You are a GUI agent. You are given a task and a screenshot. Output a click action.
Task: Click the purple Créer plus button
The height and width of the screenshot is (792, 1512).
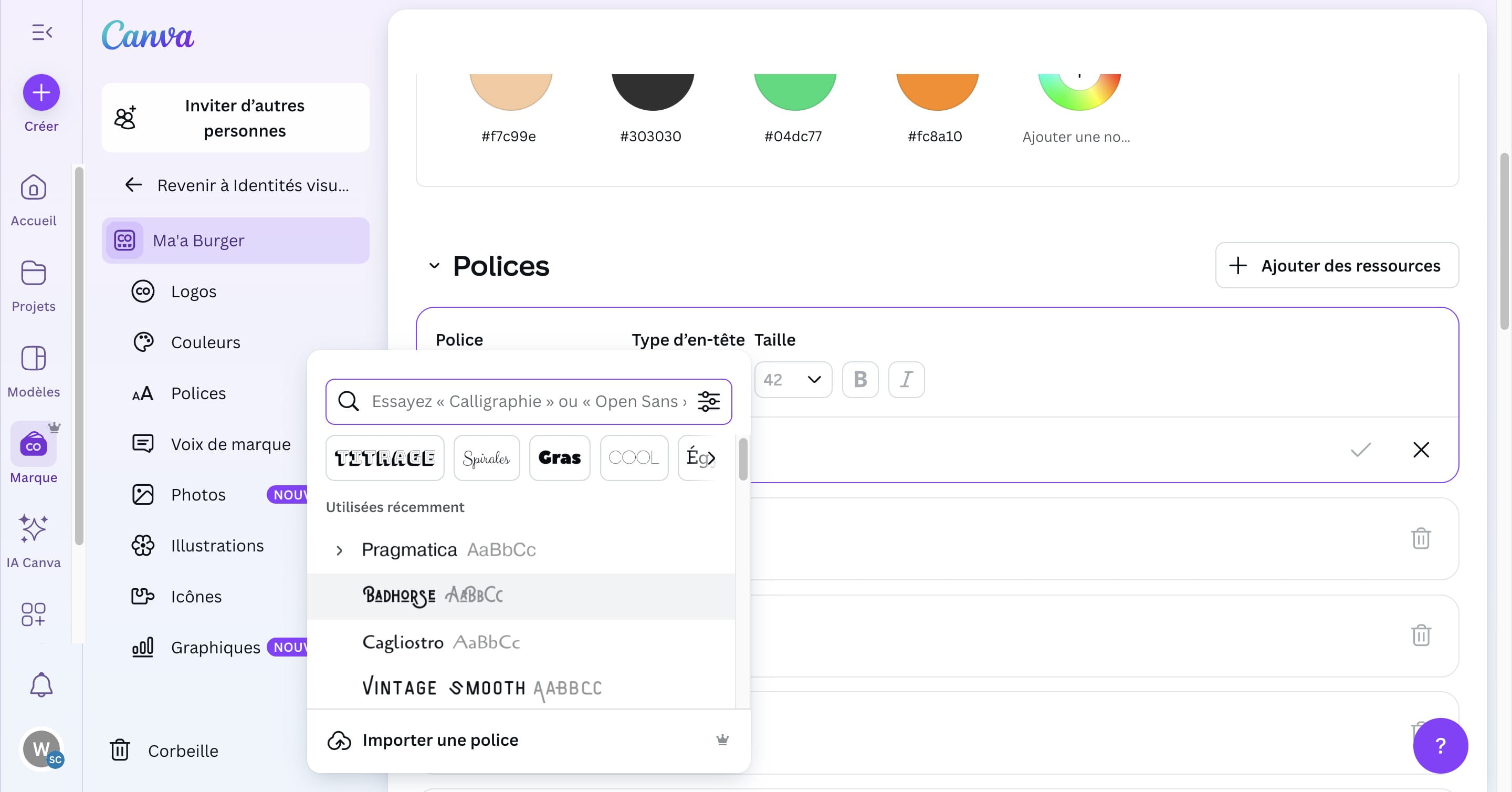[41, 92]
